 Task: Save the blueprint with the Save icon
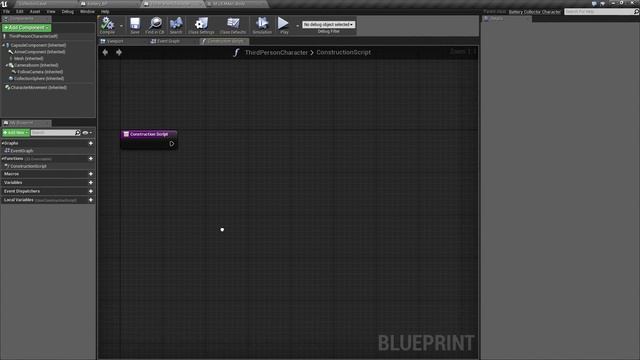coord(135,25)
